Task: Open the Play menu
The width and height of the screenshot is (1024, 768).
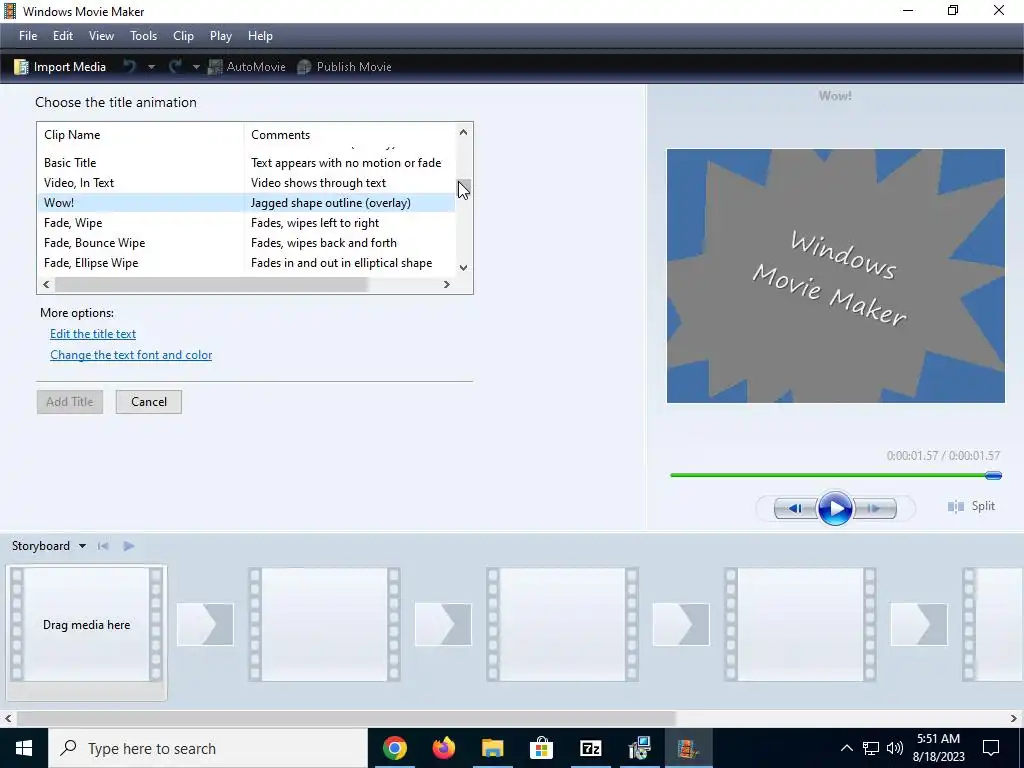Action: 221,36
